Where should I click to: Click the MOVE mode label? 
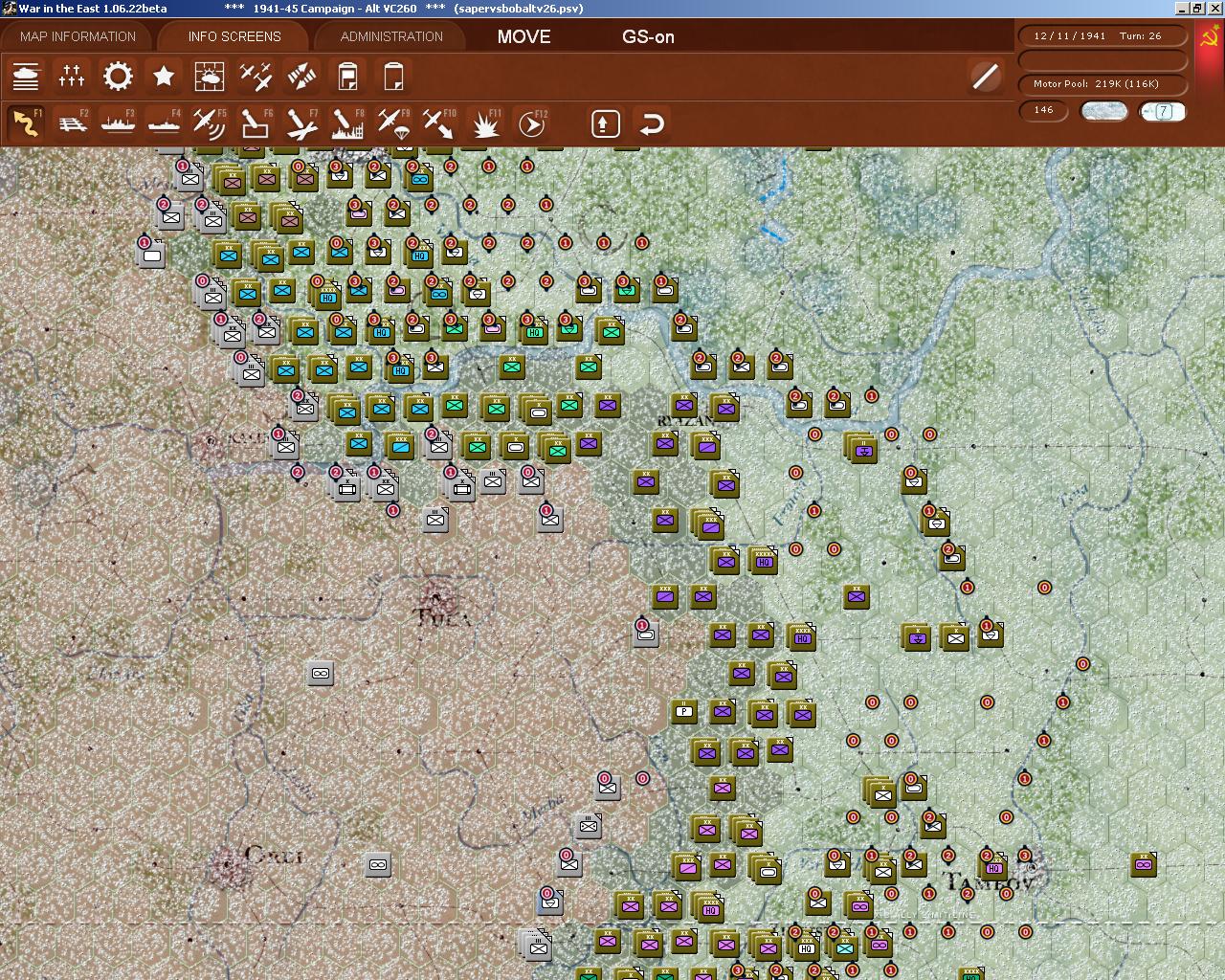[523, 36]
